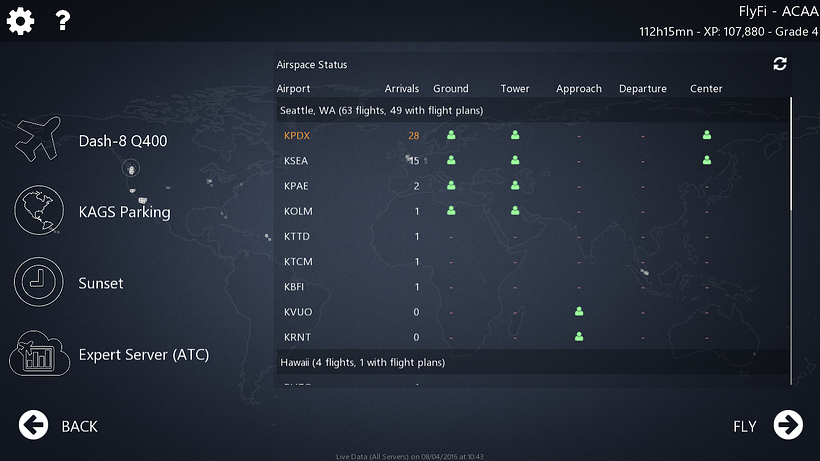Refresh the Airspace Status list

[780, 64]
